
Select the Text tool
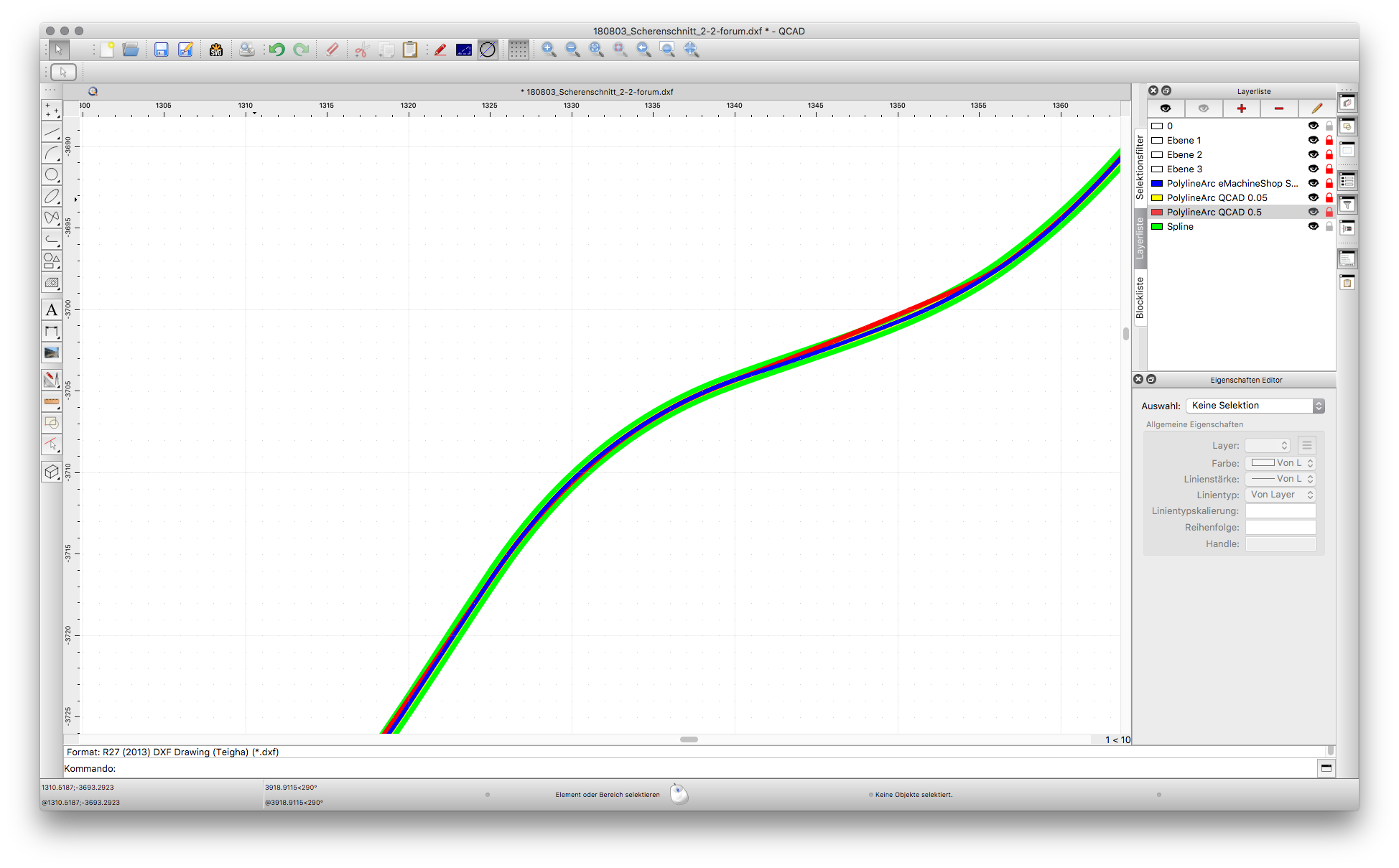point(52,310)
